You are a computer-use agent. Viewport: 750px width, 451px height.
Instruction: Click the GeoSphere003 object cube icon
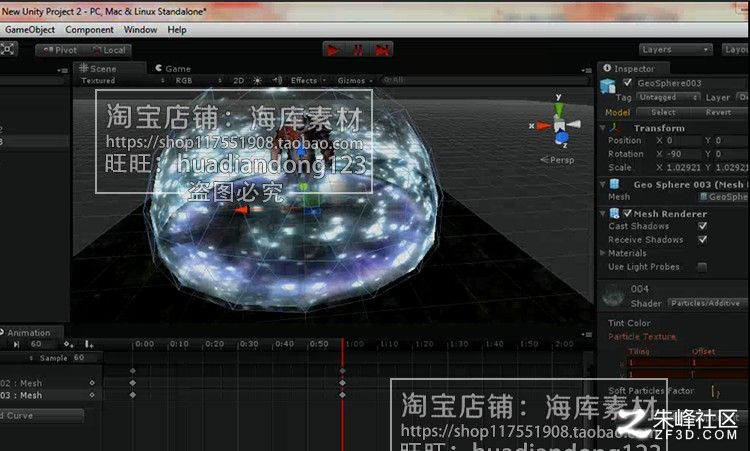[608, 86]
